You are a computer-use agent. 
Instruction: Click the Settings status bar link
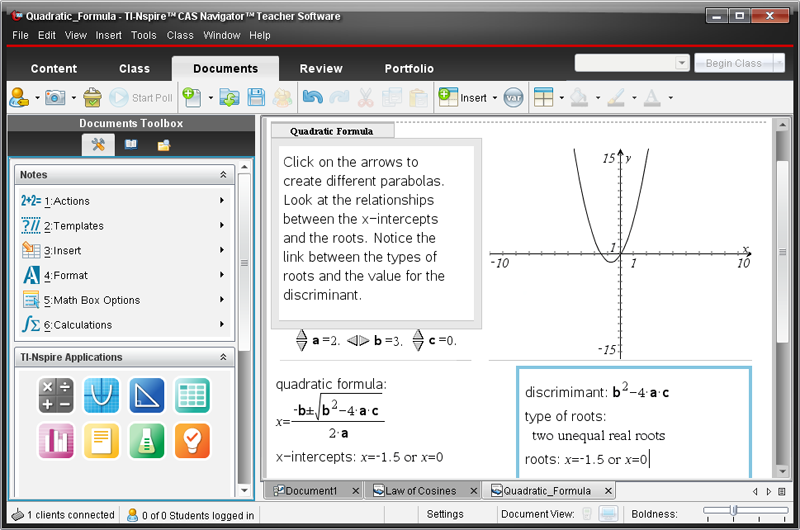445,514
